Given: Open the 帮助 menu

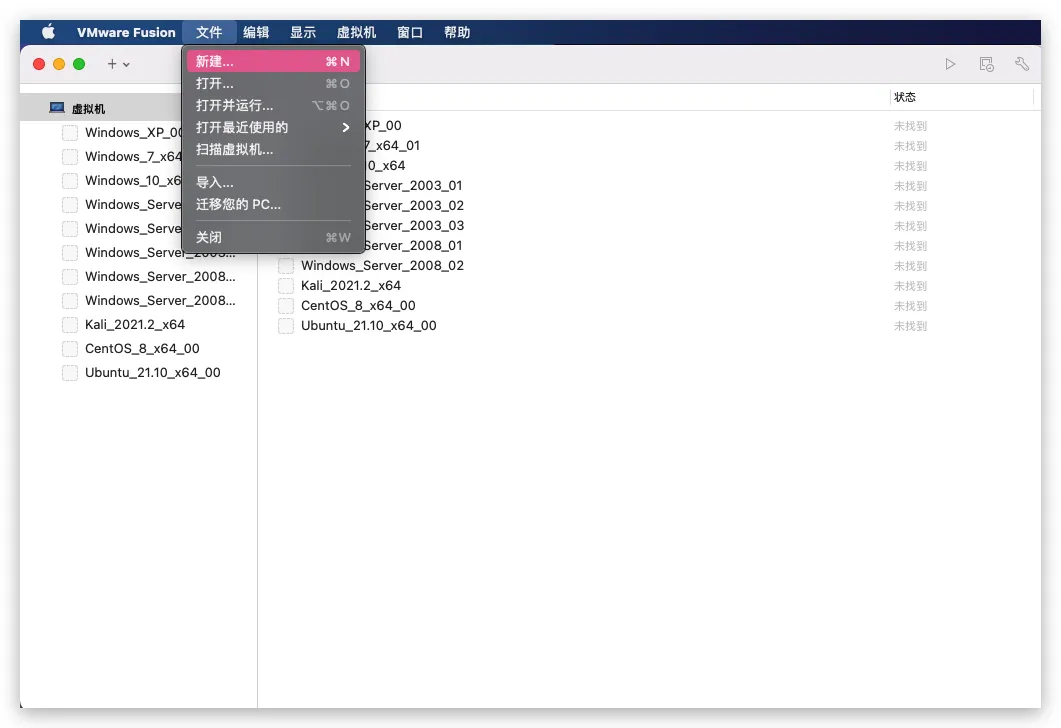Looking at the screenshot, I should 457,32.
